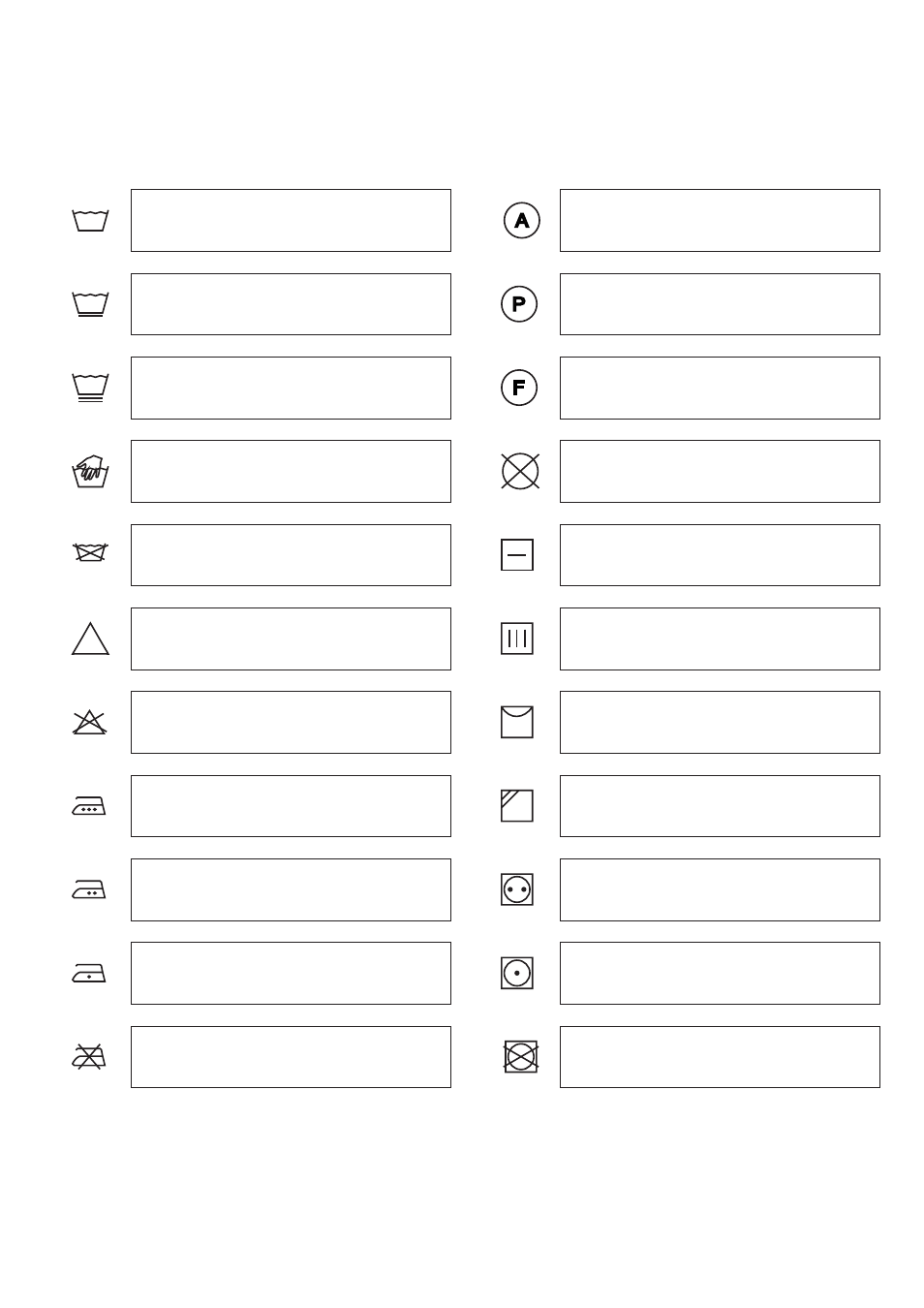Select the do not tumble dry icon
The width and height of the screenshot is (924, 1308).
point(521,1056)
